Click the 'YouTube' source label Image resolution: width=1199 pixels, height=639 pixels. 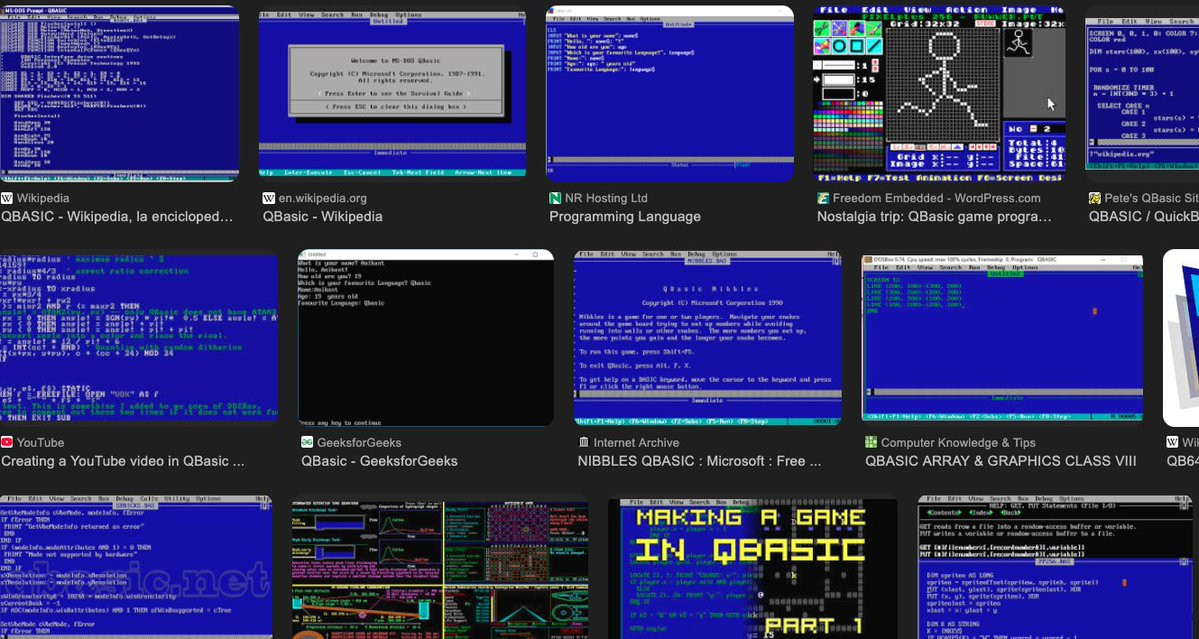pos(41,443)
